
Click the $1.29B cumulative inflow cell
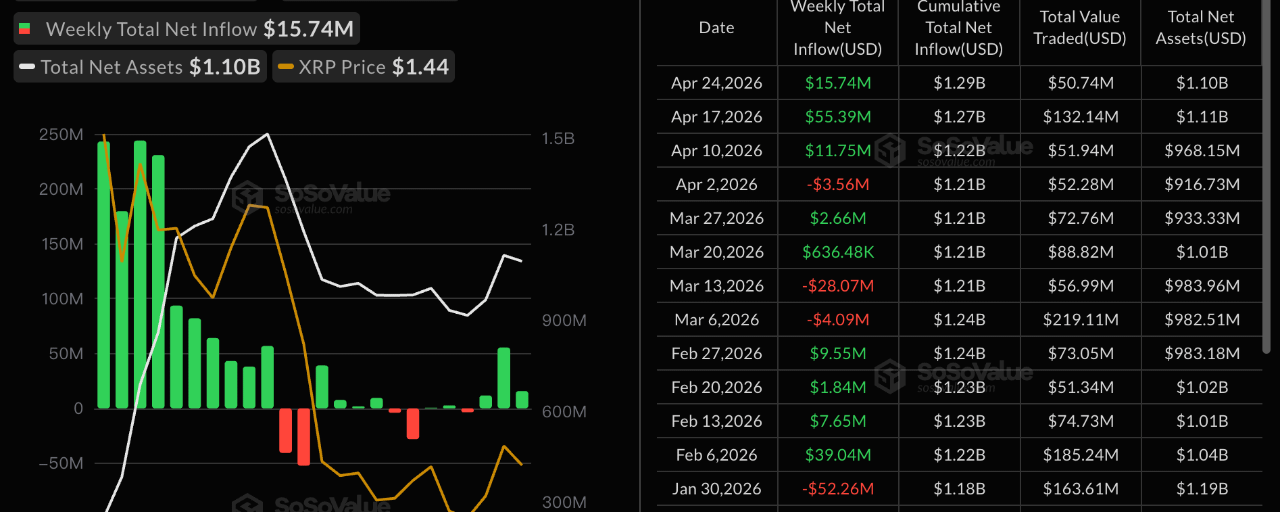coord(959,83)
